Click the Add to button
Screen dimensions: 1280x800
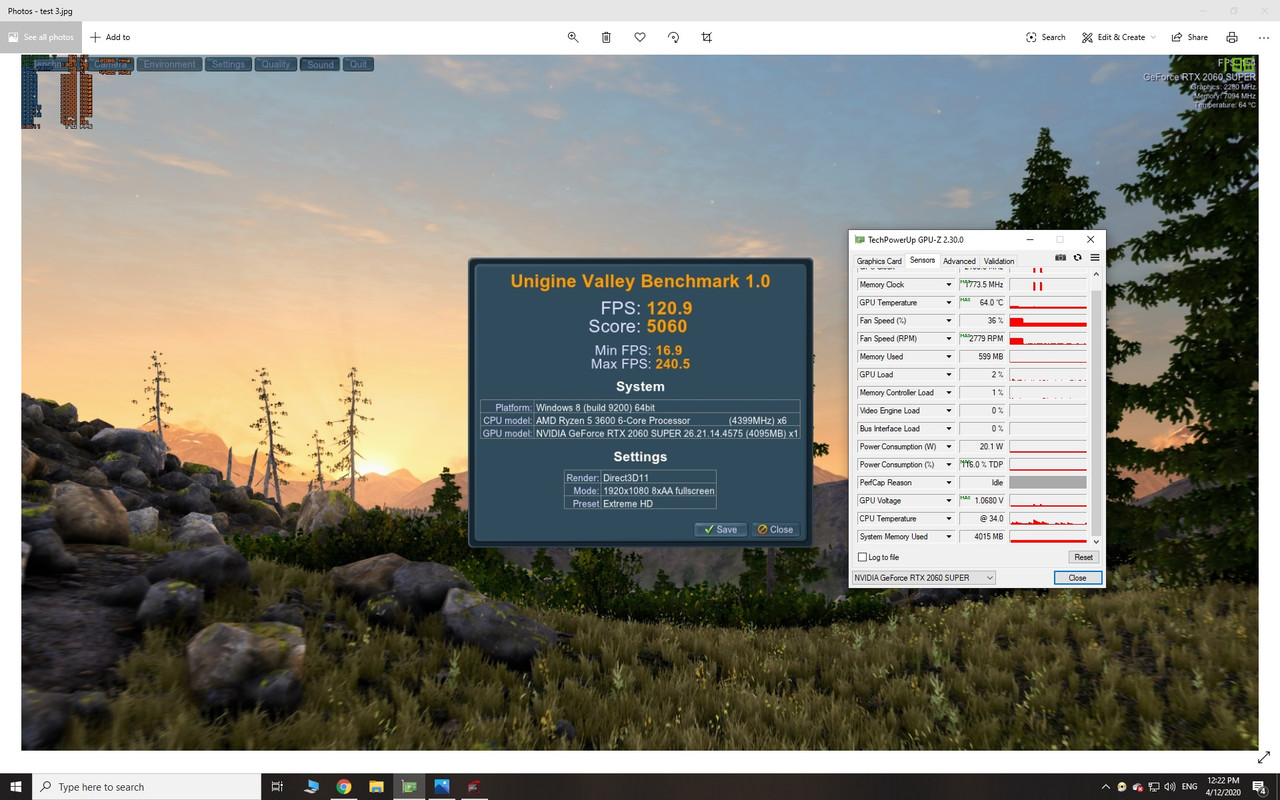[110, 37]
